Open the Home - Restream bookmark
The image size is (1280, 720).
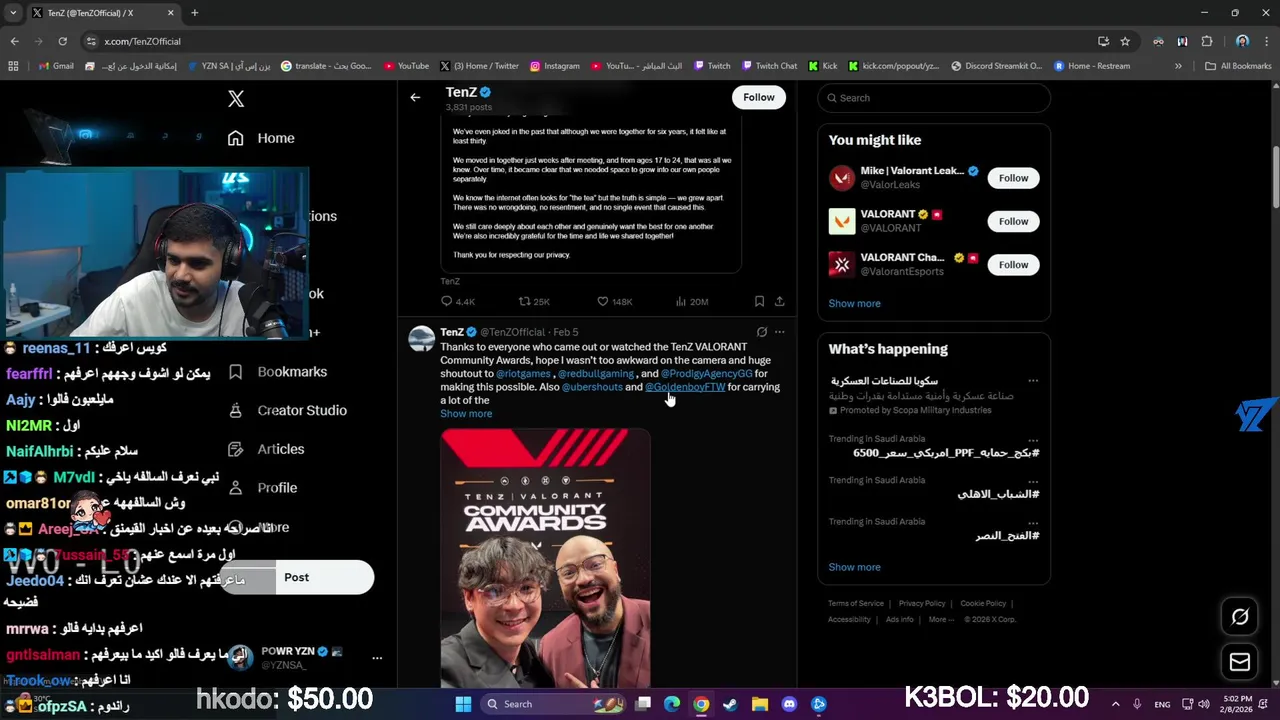(1092, 66)
